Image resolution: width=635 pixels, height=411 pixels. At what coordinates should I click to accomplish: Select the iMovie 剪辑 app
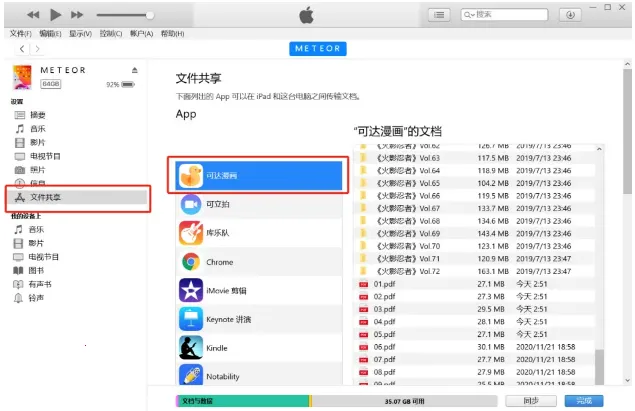coord(227,291)
